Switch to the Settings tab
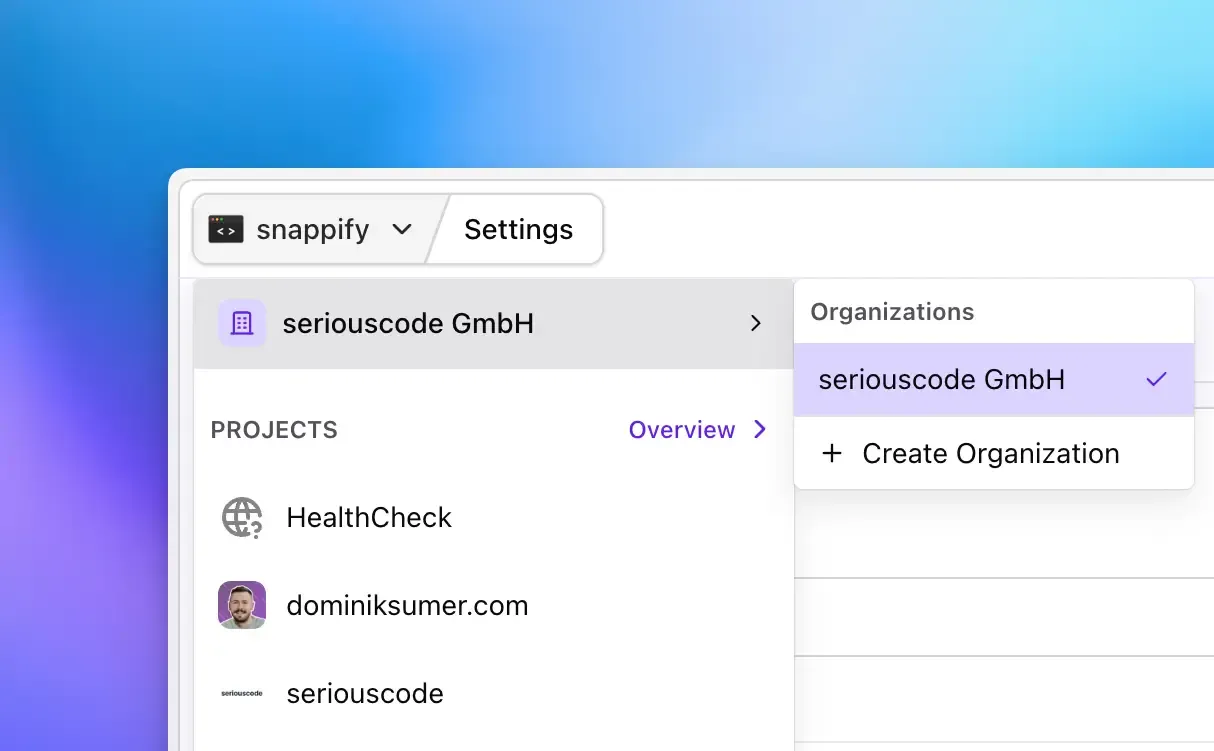 518,229
